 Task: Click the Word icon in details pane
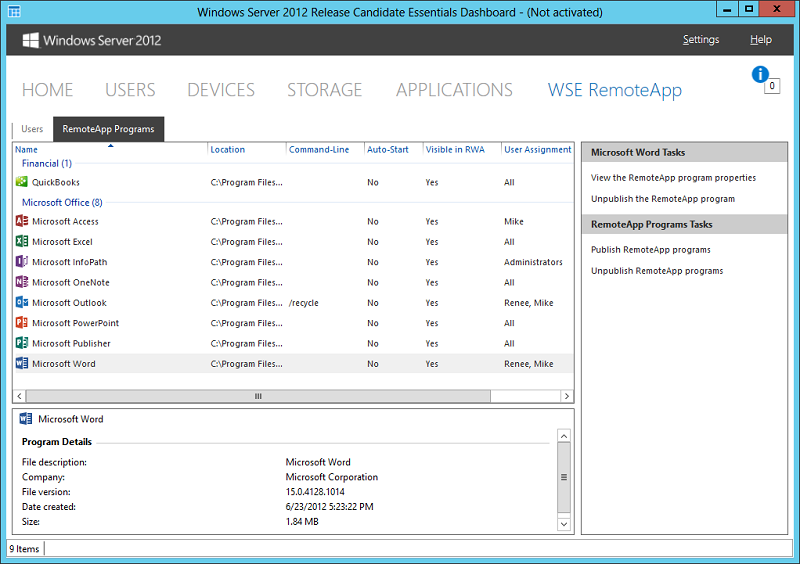26,419
